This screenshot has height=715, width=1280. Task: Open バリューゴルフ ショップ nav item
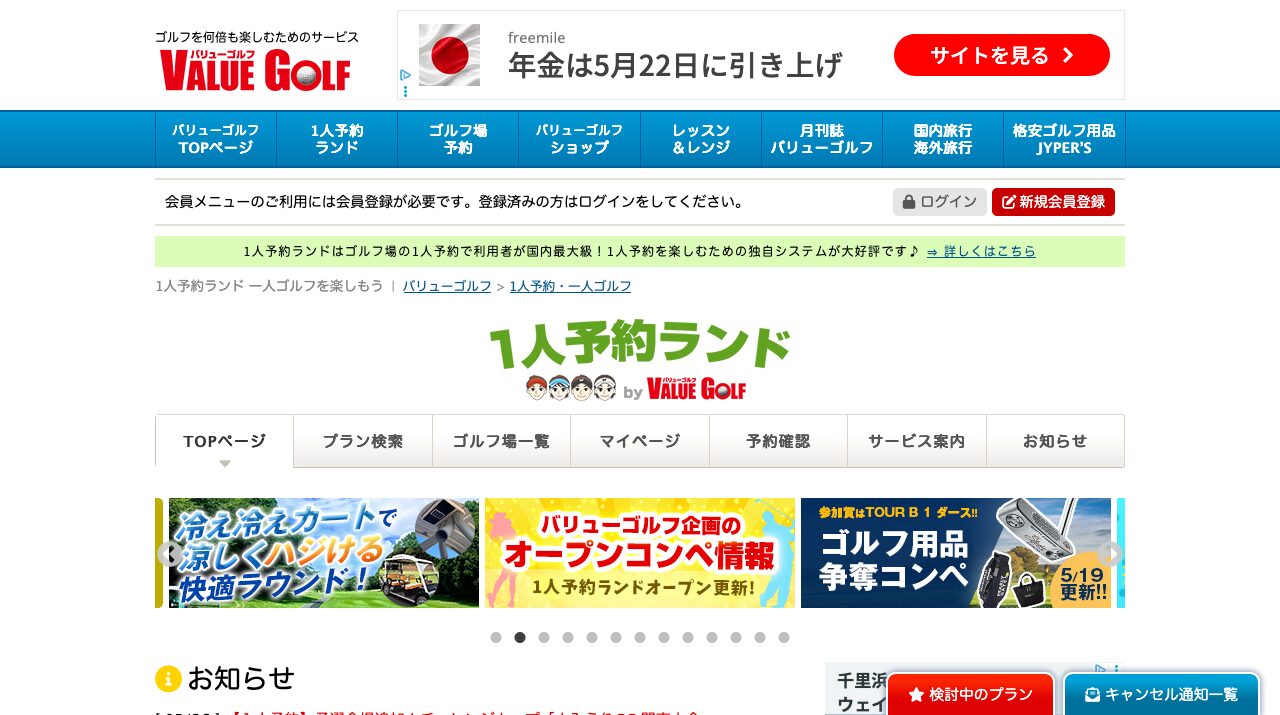[580, 139]
